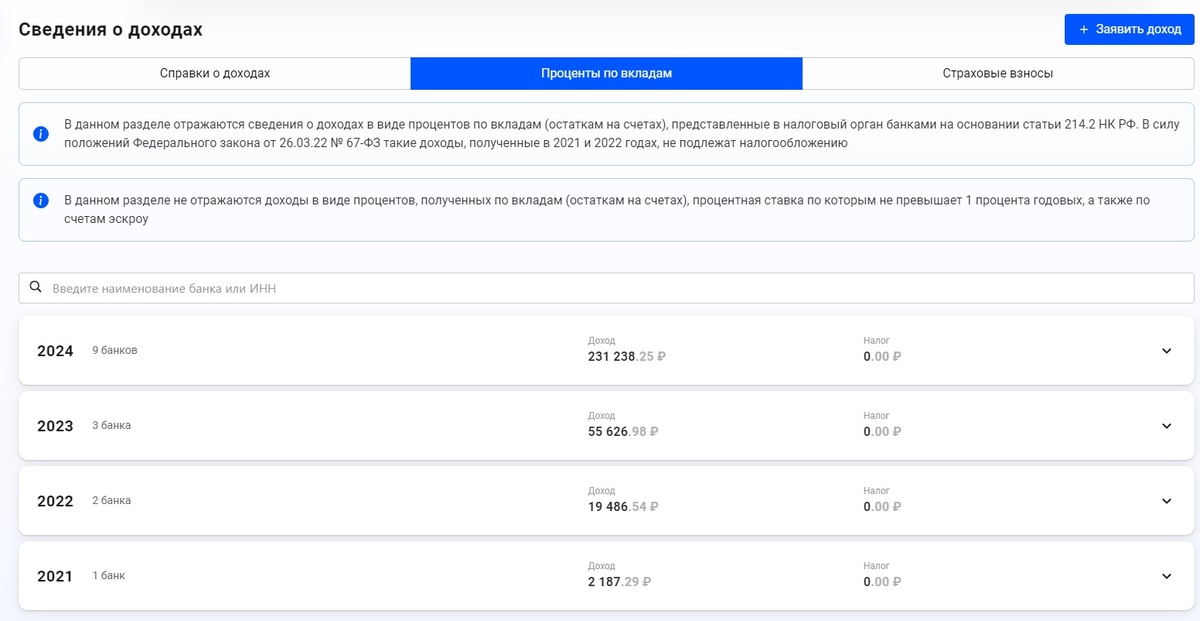Click the chevron icon for year 2023

click(x=1165, y=426)
